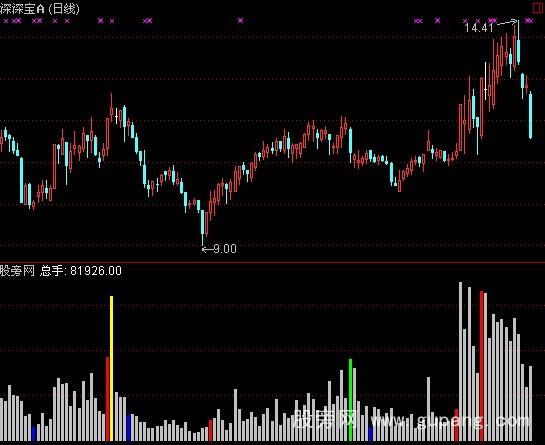Select the green volume bar
This screenshot has width=545, height=445.
point(350,400)
